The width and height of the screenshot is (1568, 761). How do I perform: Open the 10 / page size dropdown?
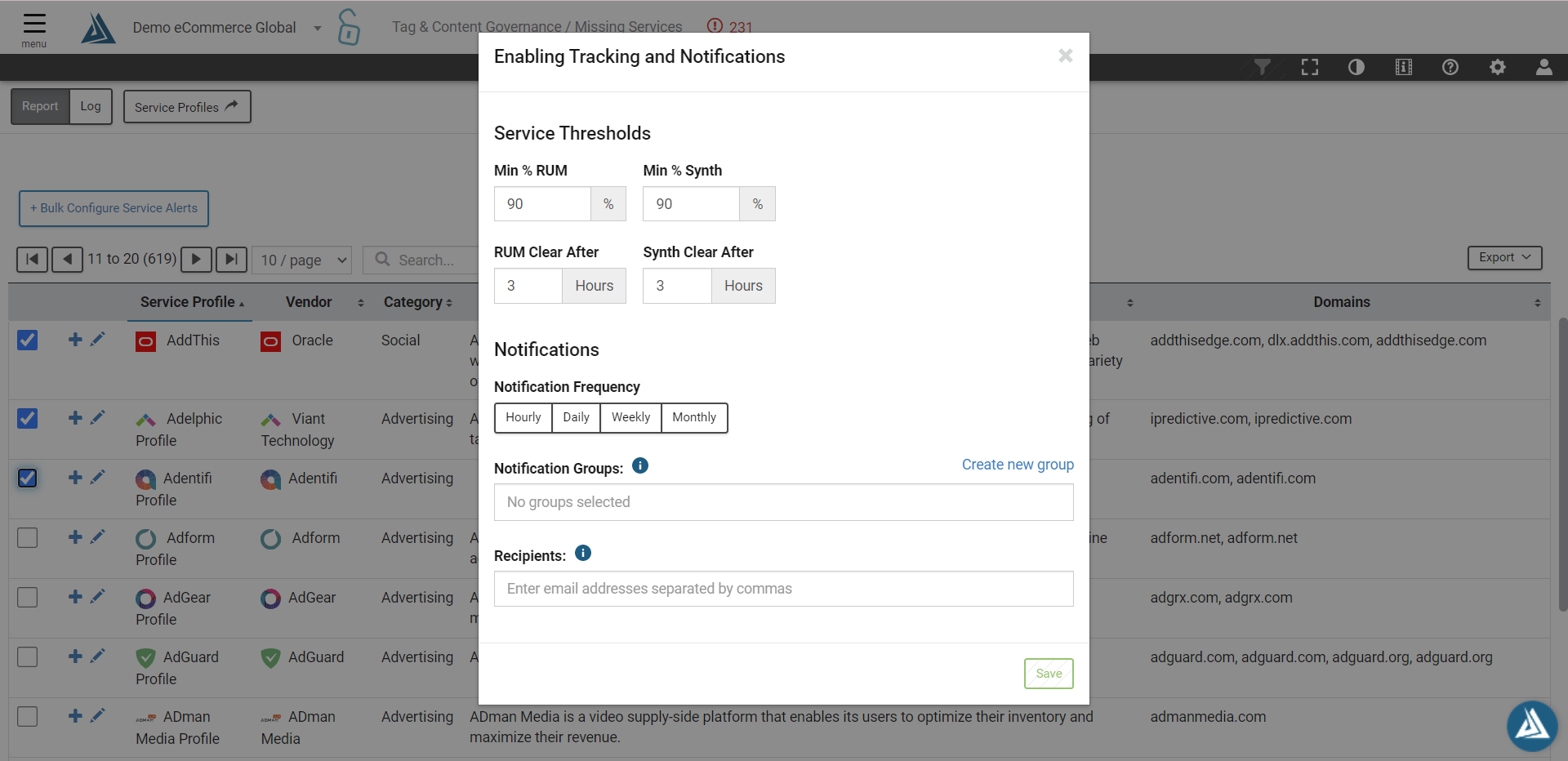pos(302,260)
